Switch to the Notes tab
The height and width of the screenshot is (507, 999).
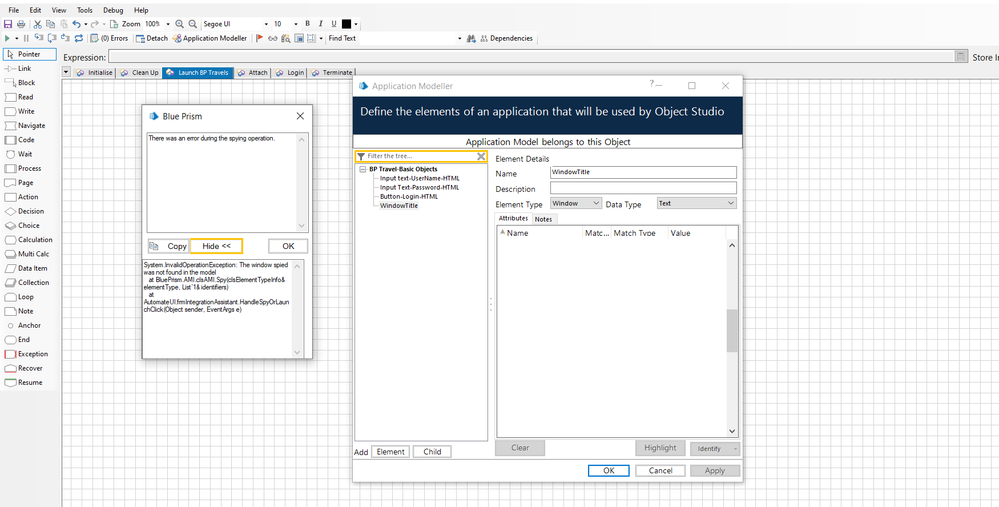point(543,219)
